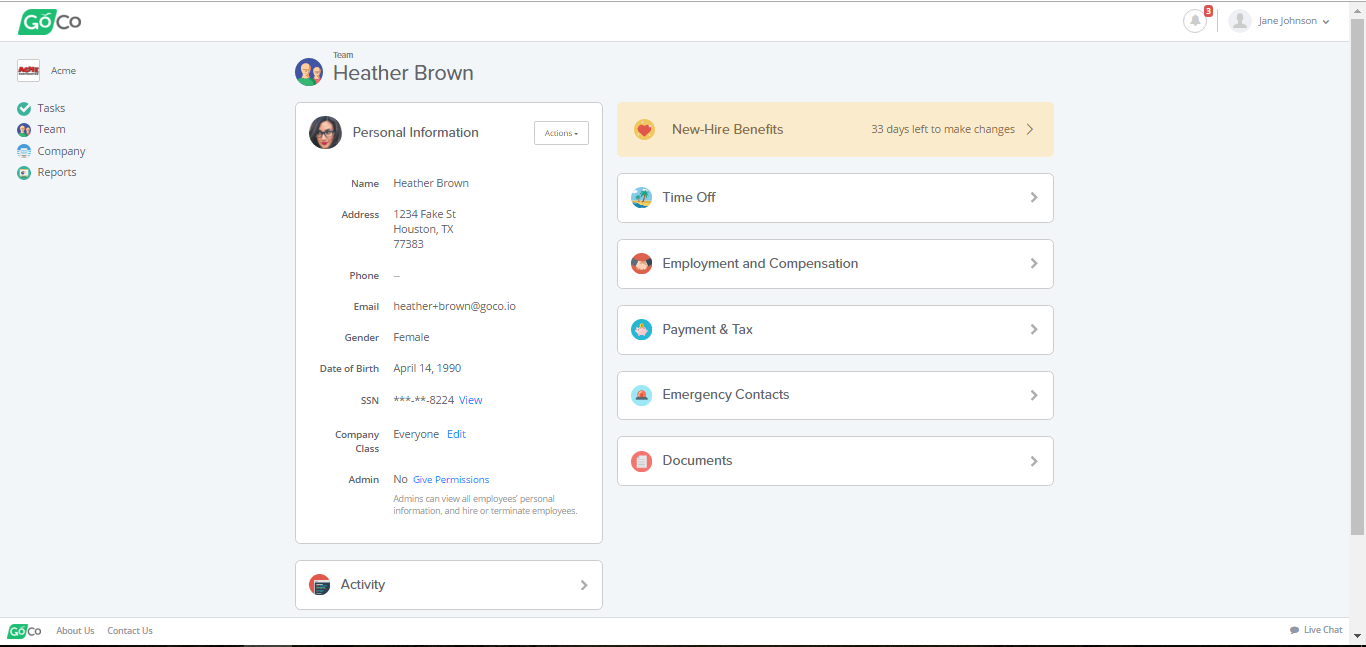The width and height of the screenshot is (1366, 647).
Task: Open Company in the sidebar
Action: pos(61,152)
